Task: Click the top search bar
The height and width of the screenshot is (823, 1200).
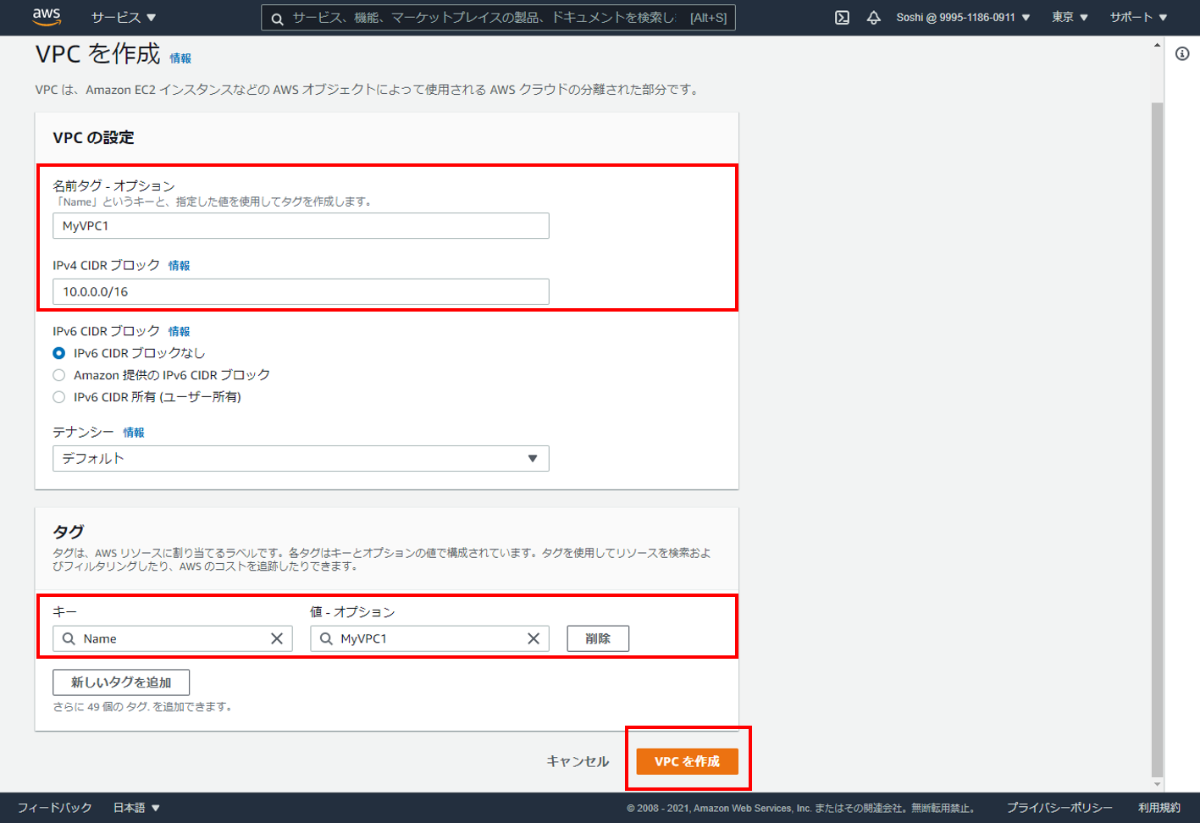Action: point(498,18)
